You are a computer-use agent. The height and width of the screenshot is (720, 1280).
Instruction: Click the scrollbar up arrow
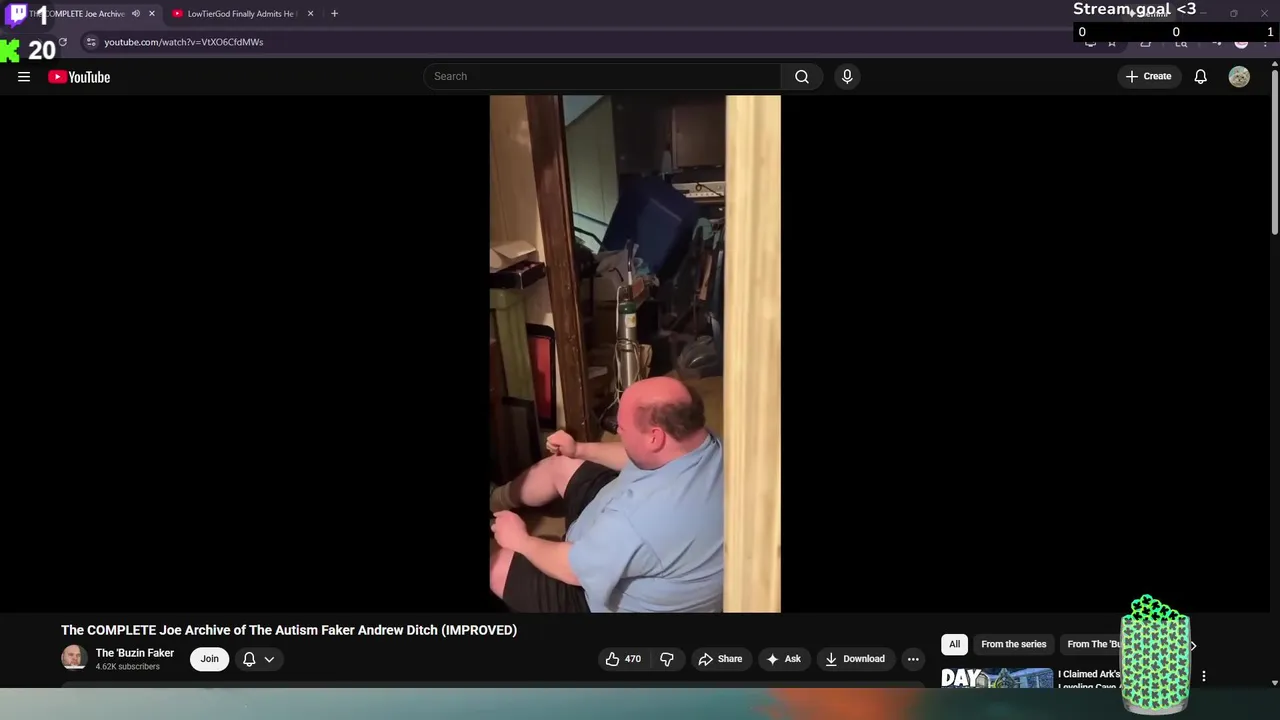point(1274,64)
